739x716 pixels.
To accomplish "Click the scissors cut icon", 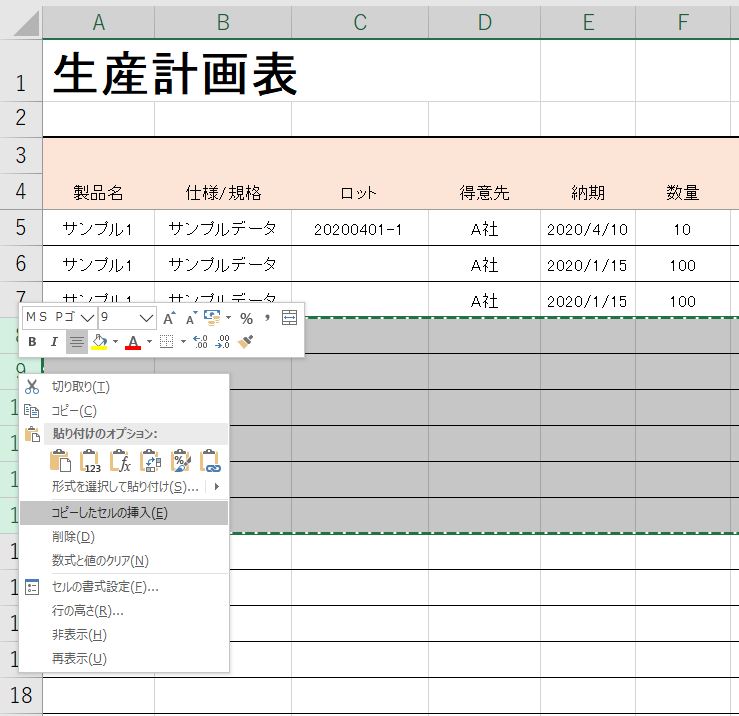I will click(x=32, y=387).
